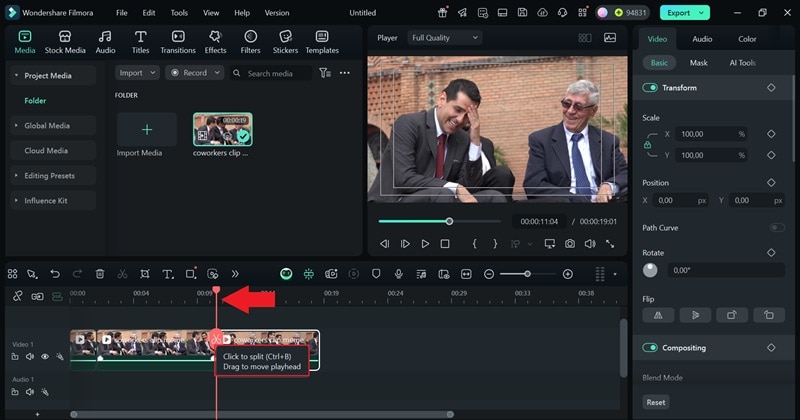Open the player volume control
The width and height of the screenshot is (800, 420).
[x=590, y=244]
